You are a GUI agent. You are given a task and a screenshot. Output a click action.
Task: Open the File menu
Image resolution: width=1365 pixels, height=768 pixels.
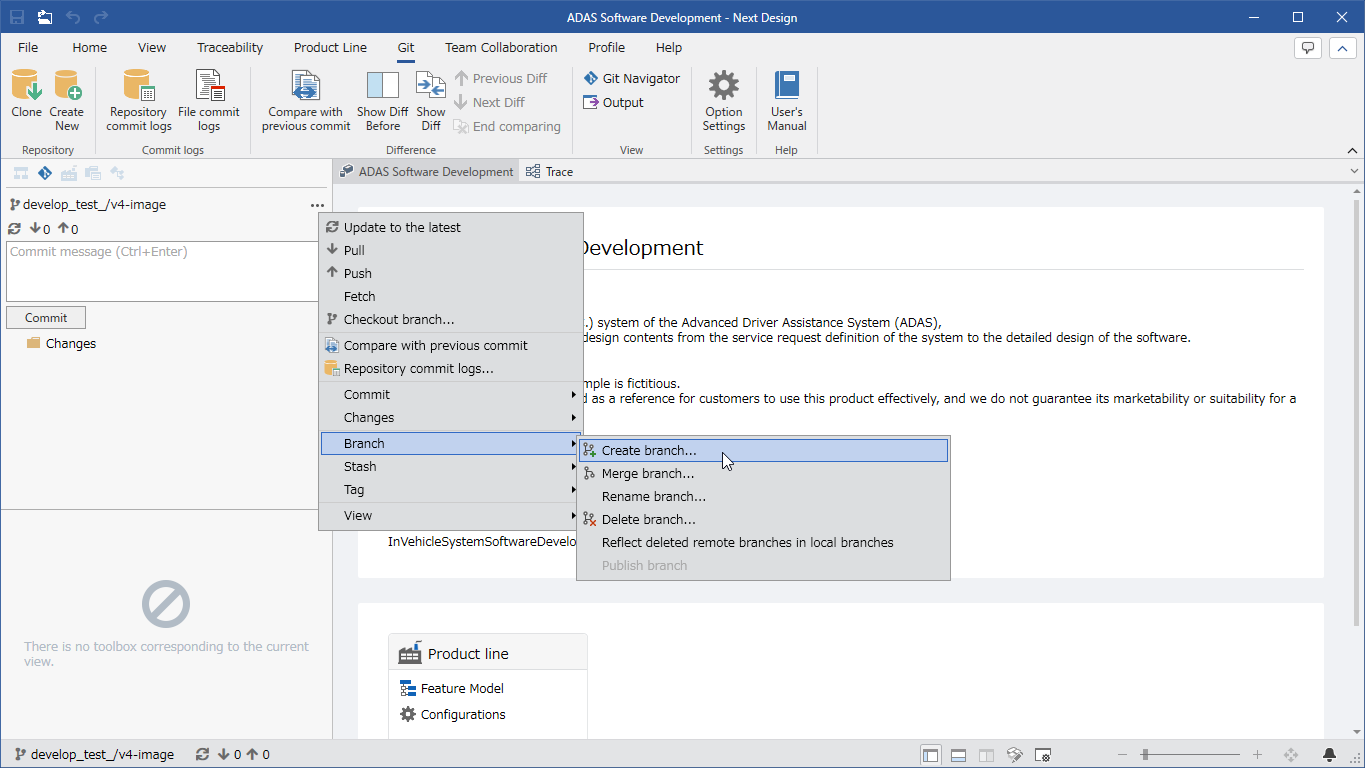click(28, 47)
